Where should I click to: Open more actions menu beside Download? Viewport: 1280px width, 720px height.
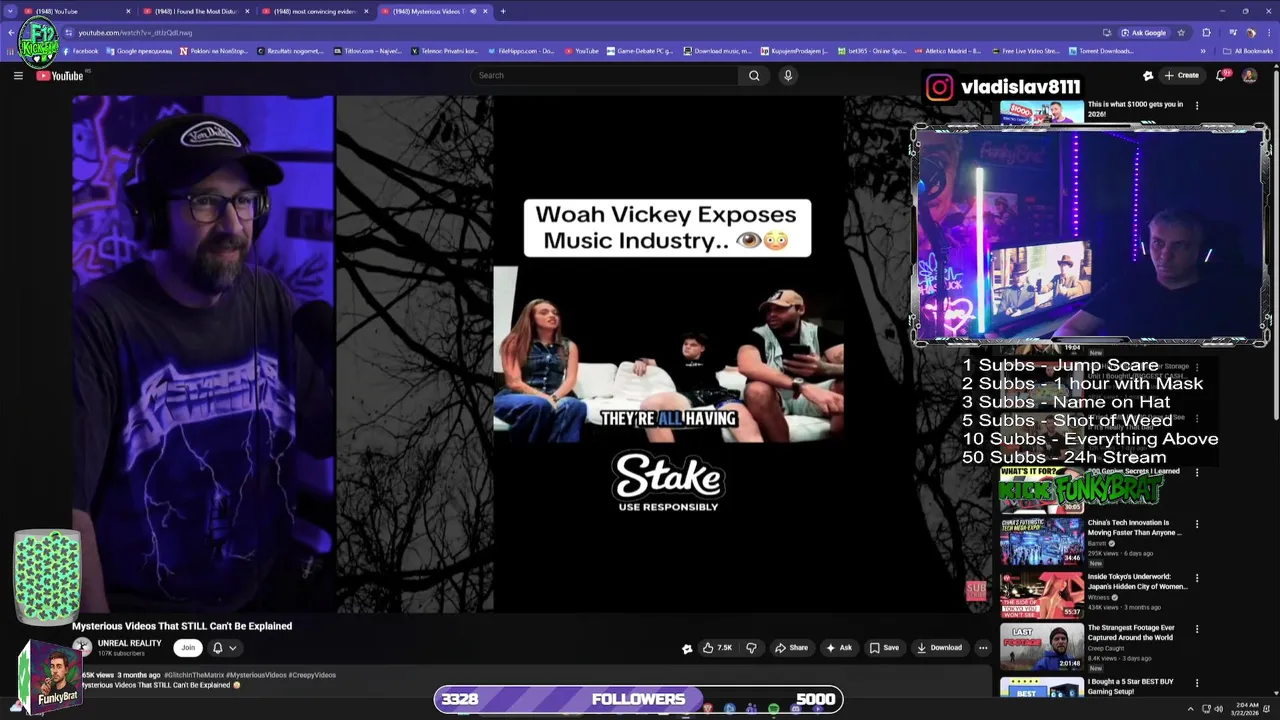point(983,647)
